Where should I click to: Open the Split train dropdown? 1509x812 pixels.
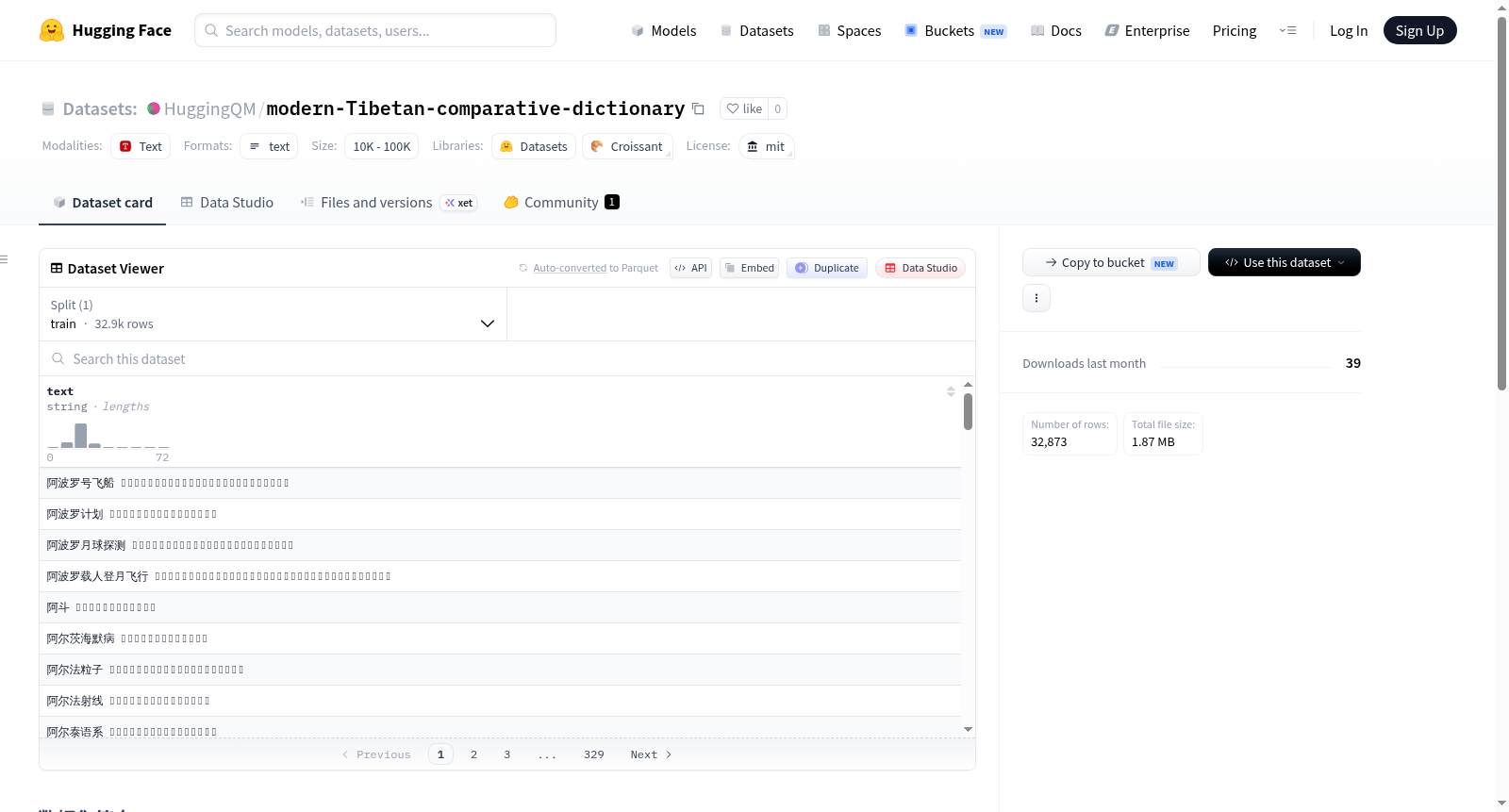tap(273, 314)
